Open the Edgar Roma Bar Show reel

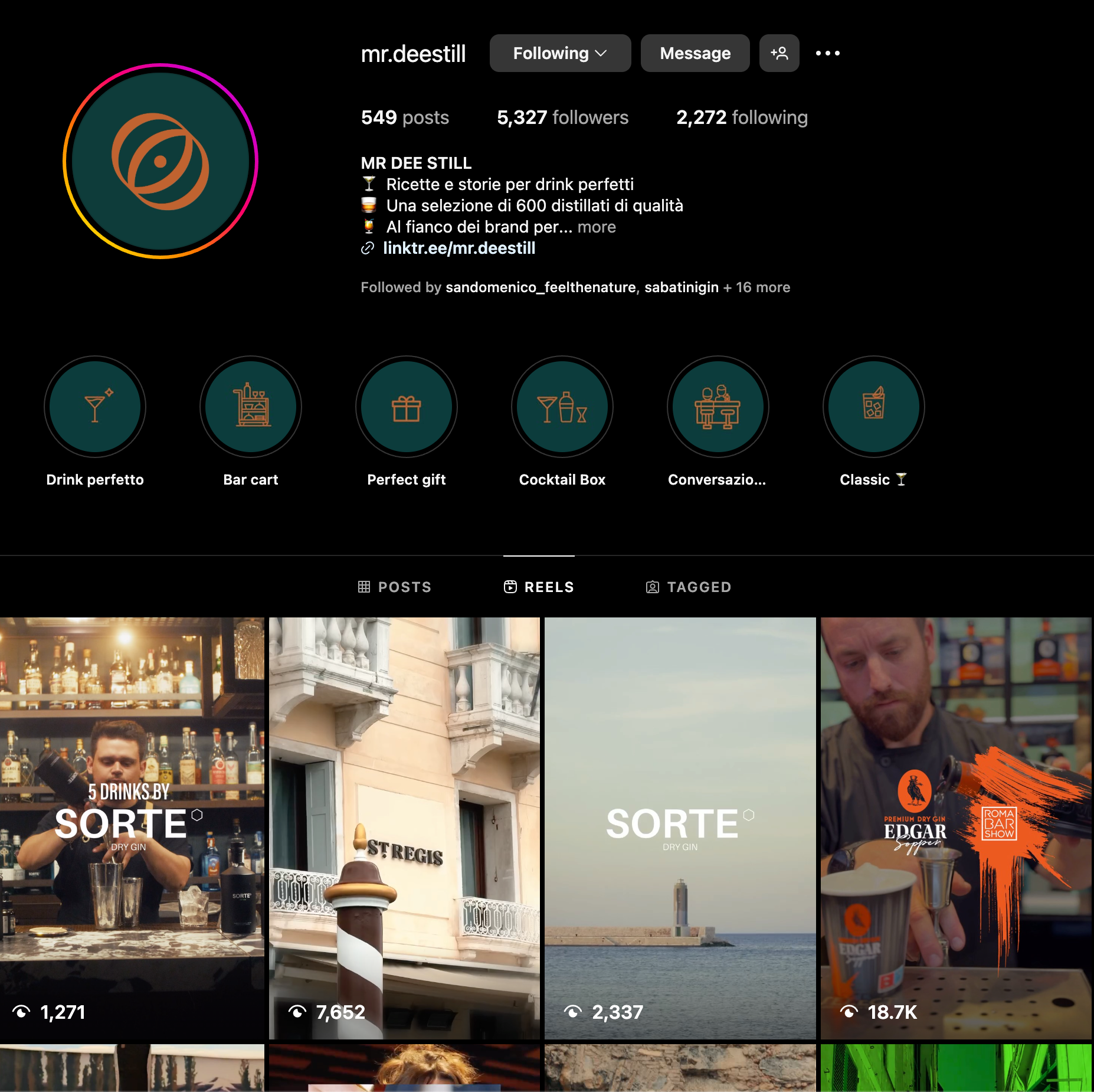click(956, 828)
